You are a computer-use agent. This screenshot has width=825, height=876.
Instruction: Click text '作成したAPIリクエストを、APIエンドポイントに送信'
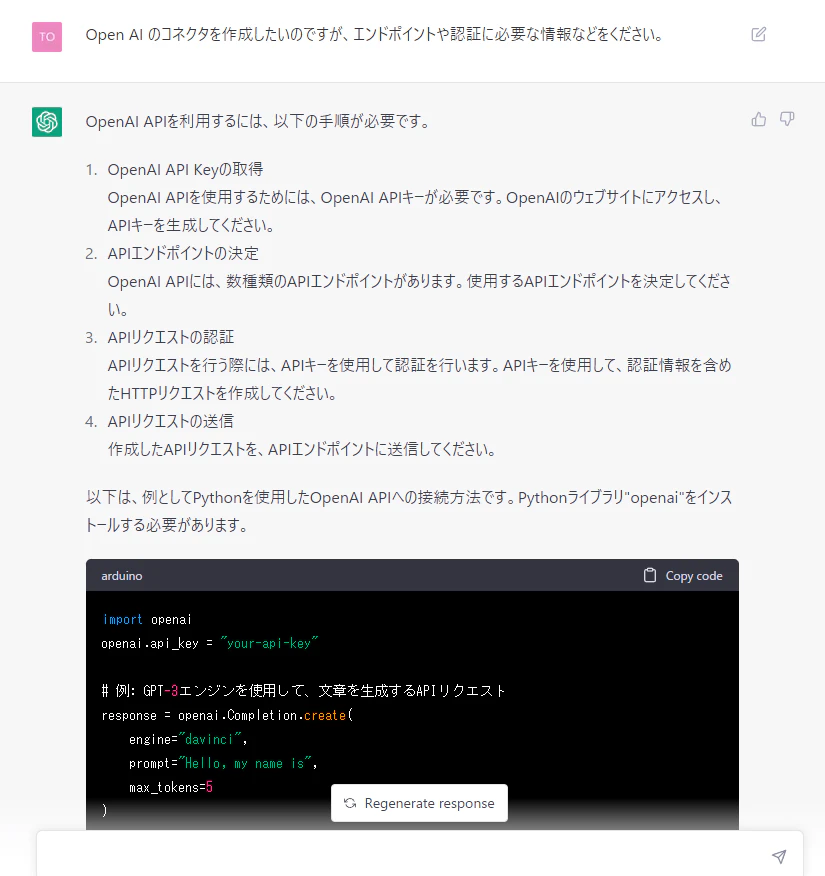tap(302, 449)
